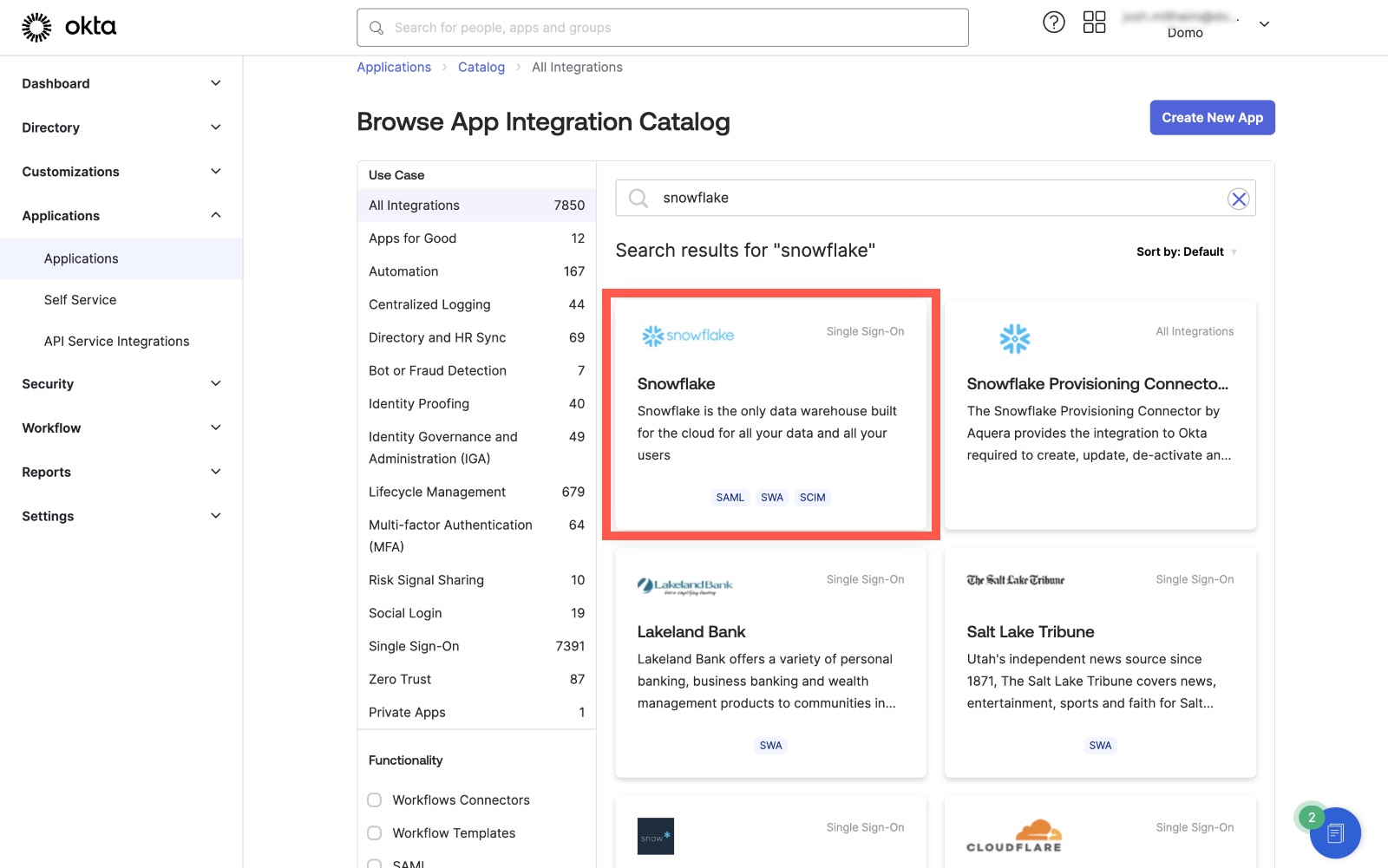Clear the snowflake search text
Screen dimensions: 1388x868
tap(1238, 199)
